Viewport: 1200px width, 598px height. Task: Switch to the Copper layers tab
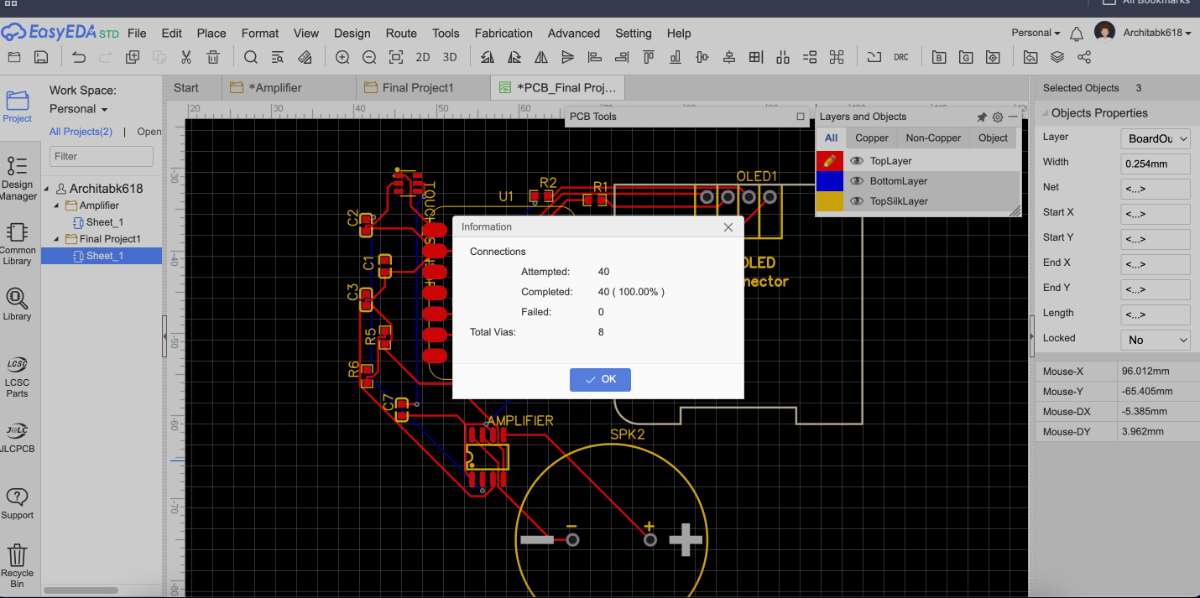pos(871,138)
